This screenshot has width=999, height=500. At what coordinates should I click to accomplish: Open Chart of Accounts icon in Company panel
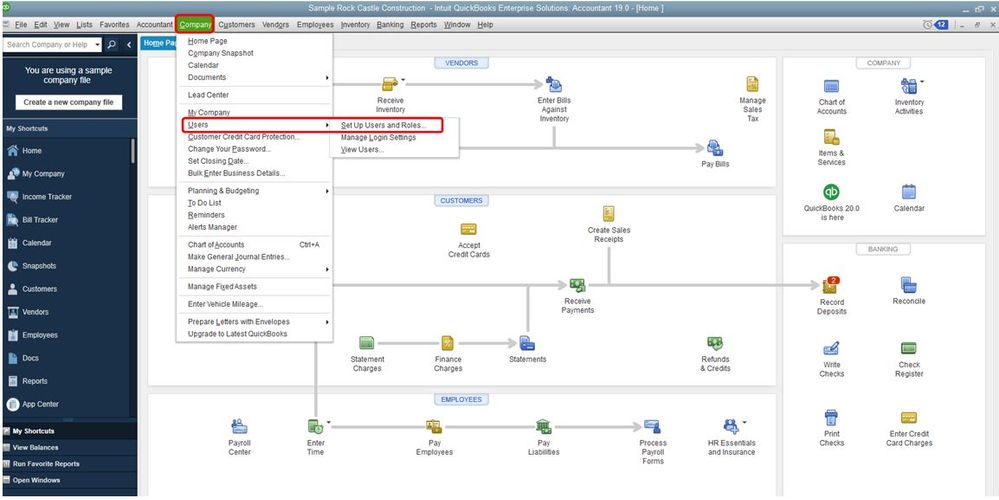(831, 86)
